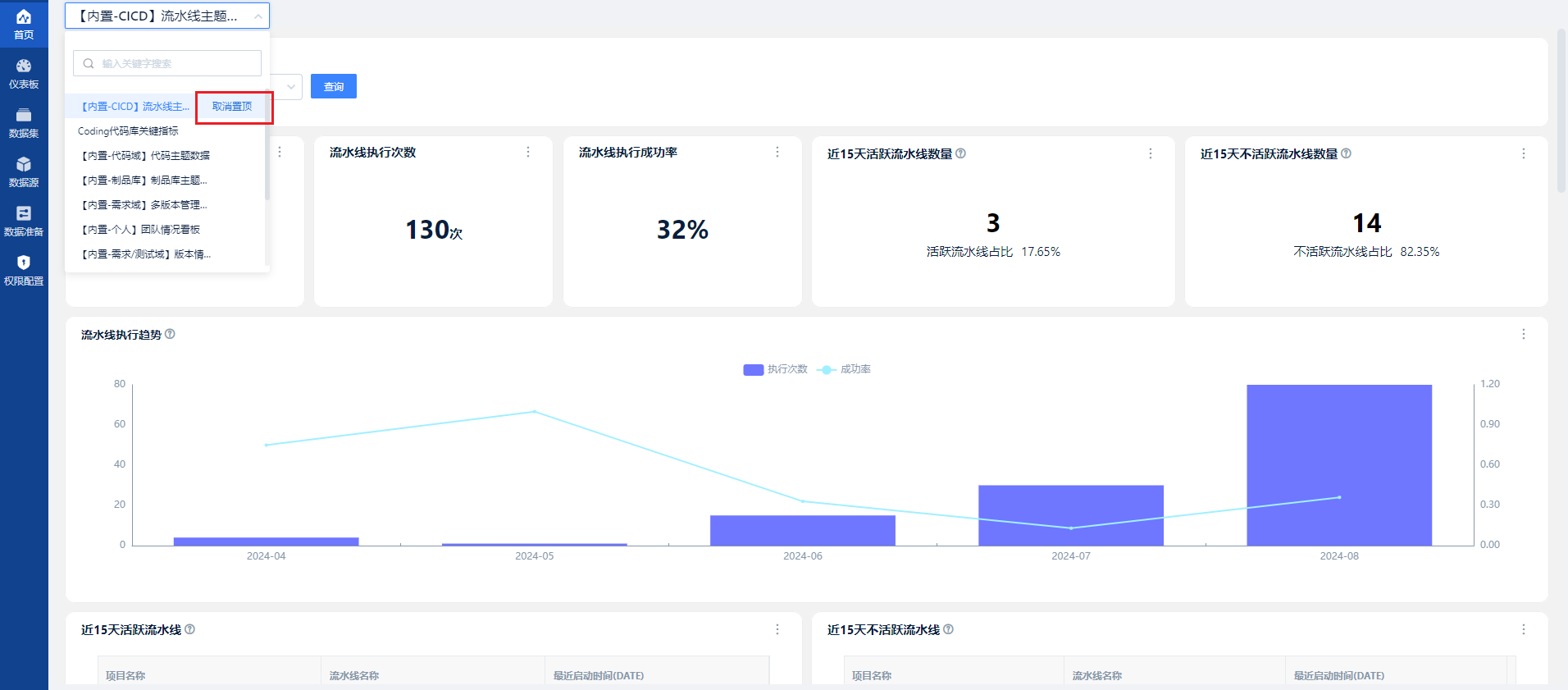The width and height of the screenshot is (1568, 690).
Task: Click help icon beside 近15天不活跃流水线数量
Action: click(1347, 153)
